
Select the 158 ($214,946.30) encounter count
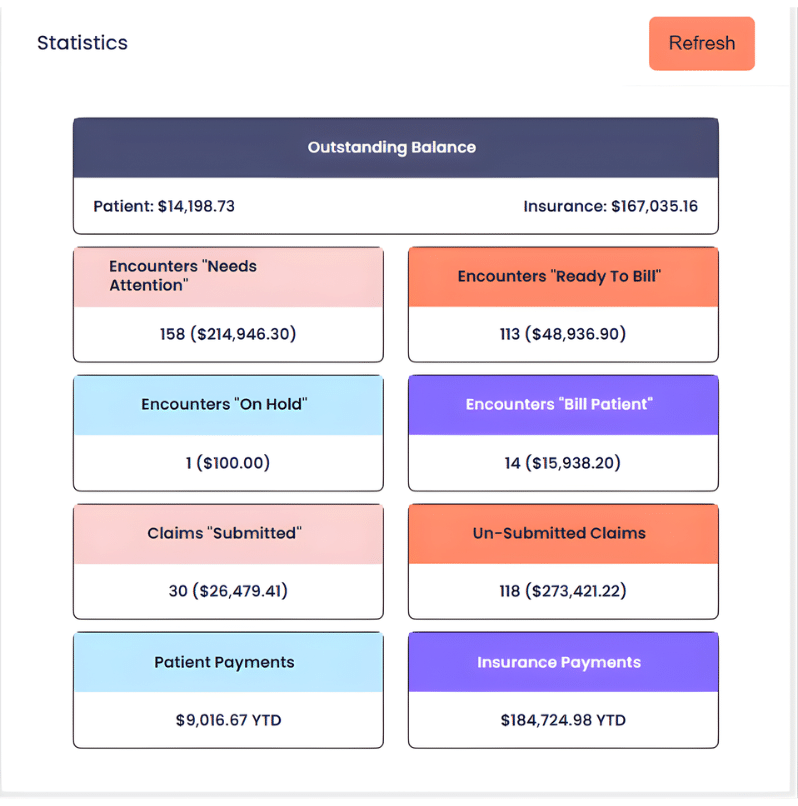[228, 334]
